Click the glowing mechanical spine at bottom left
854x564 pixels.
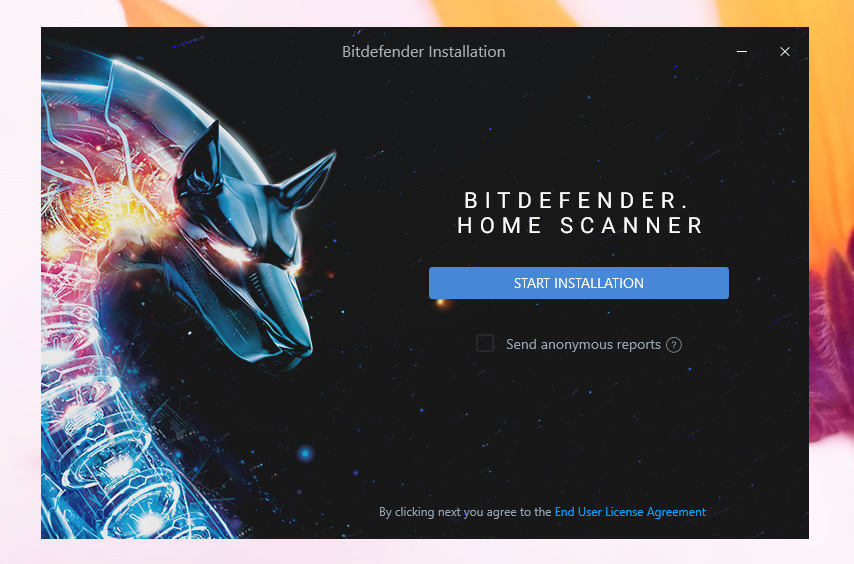coord(109,463)
